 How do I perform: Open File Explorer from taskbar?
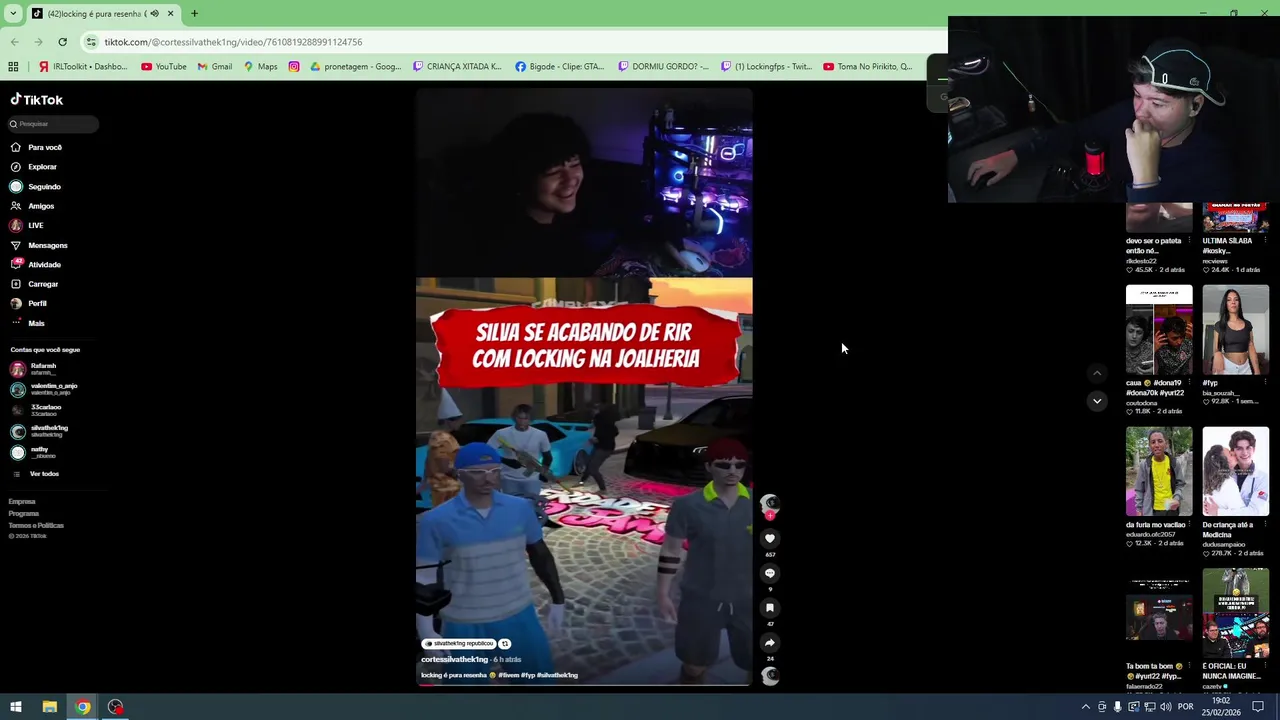49,707
